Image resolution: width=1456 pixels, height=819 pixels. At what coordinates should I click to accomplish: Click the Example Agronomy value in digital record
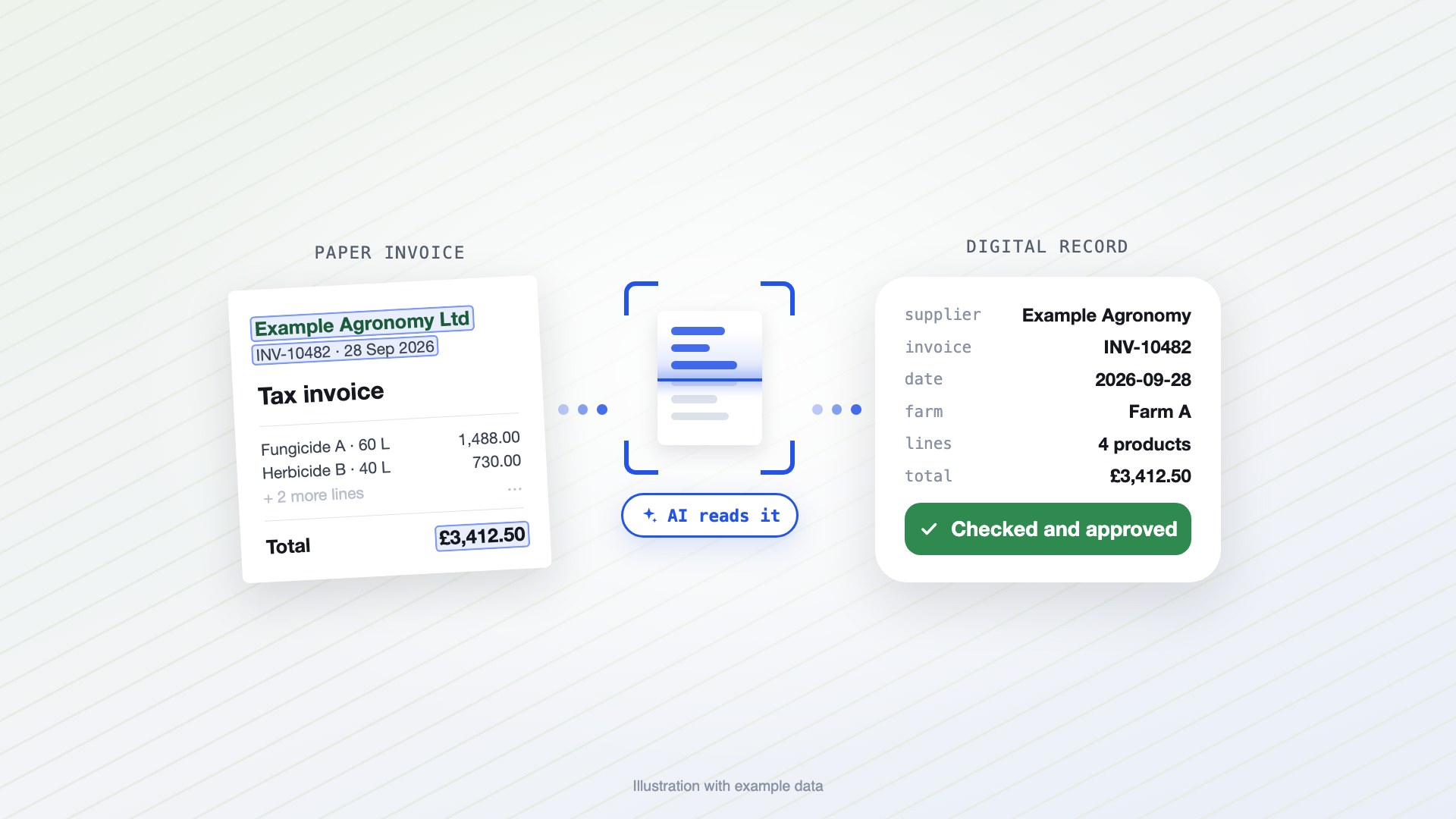tap(1106, 315)
